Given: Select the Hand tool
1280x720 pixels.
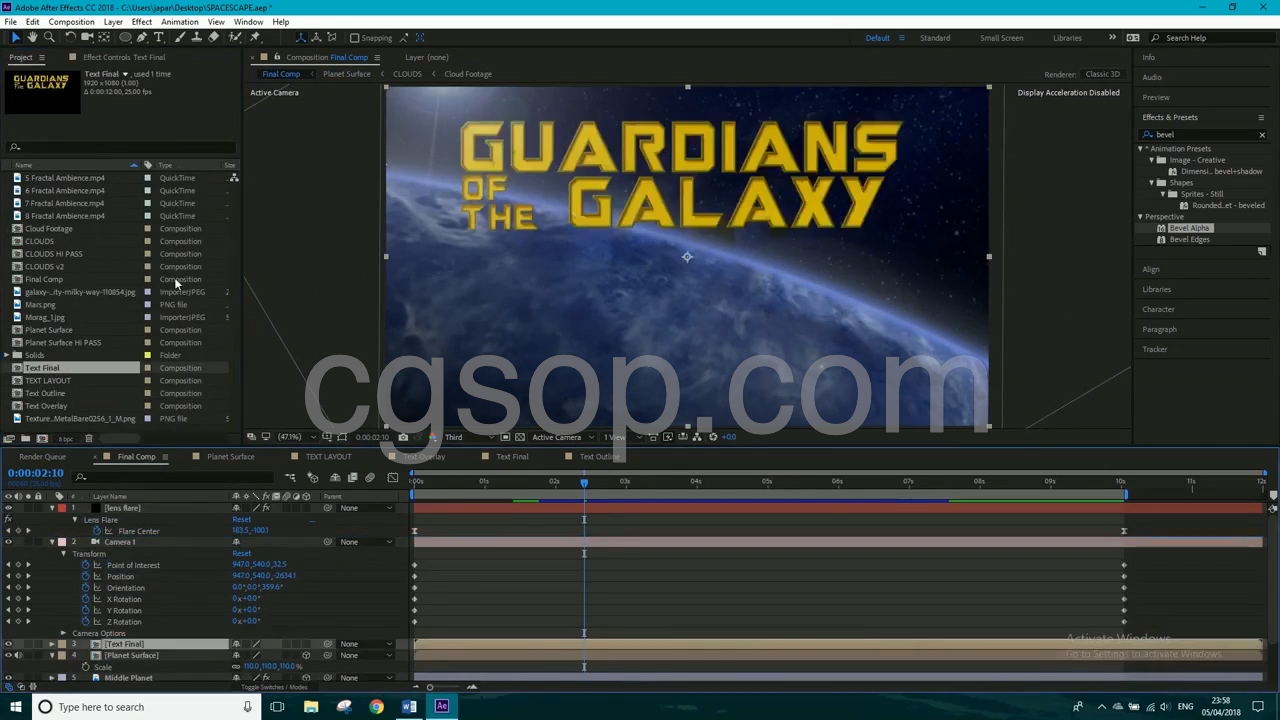Looking at the screenshot, I should tap(32, 38).
